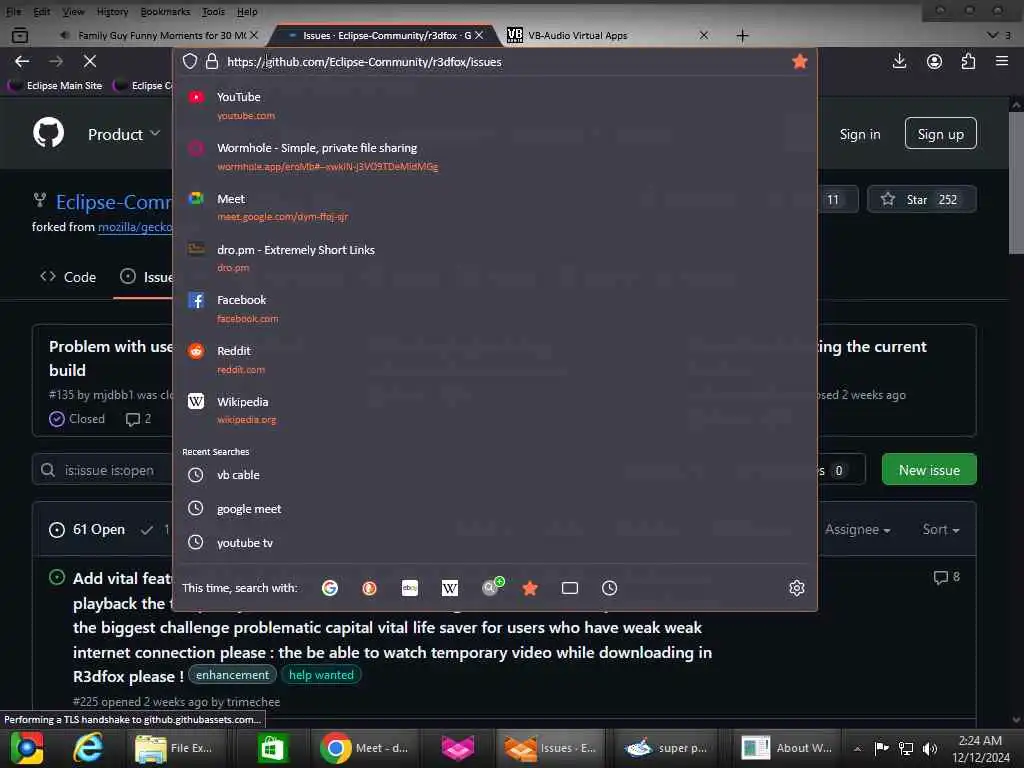Screen dimensions: 1024x768
Task: Pick recent search 'vb cable'
Action: pos(495,475)
